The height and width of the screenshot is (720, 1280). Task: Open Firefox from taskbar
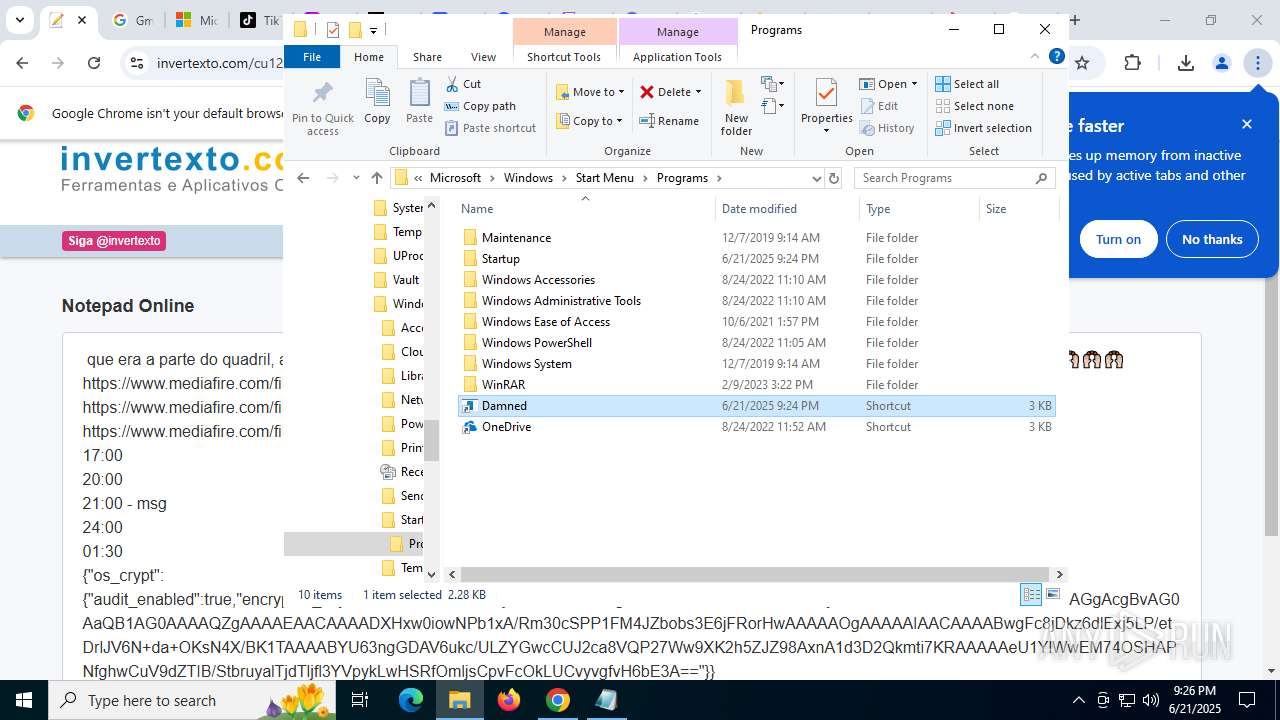pyautogui.click(x=509, y=700)
